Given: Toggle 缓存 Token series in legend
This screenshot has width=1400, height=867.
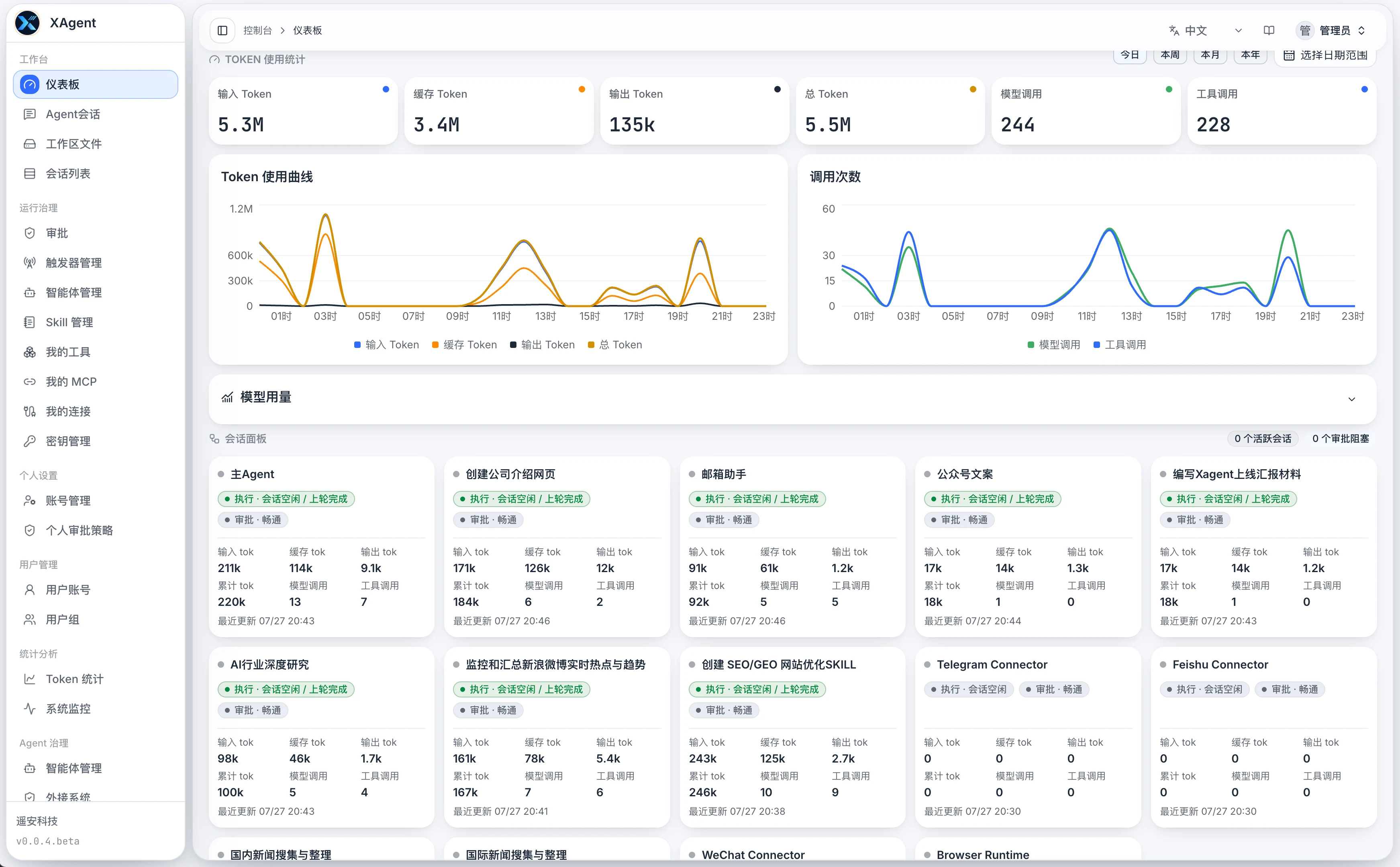Looking at the screenshot, I should pyautogui.click(x=464, y=345).
